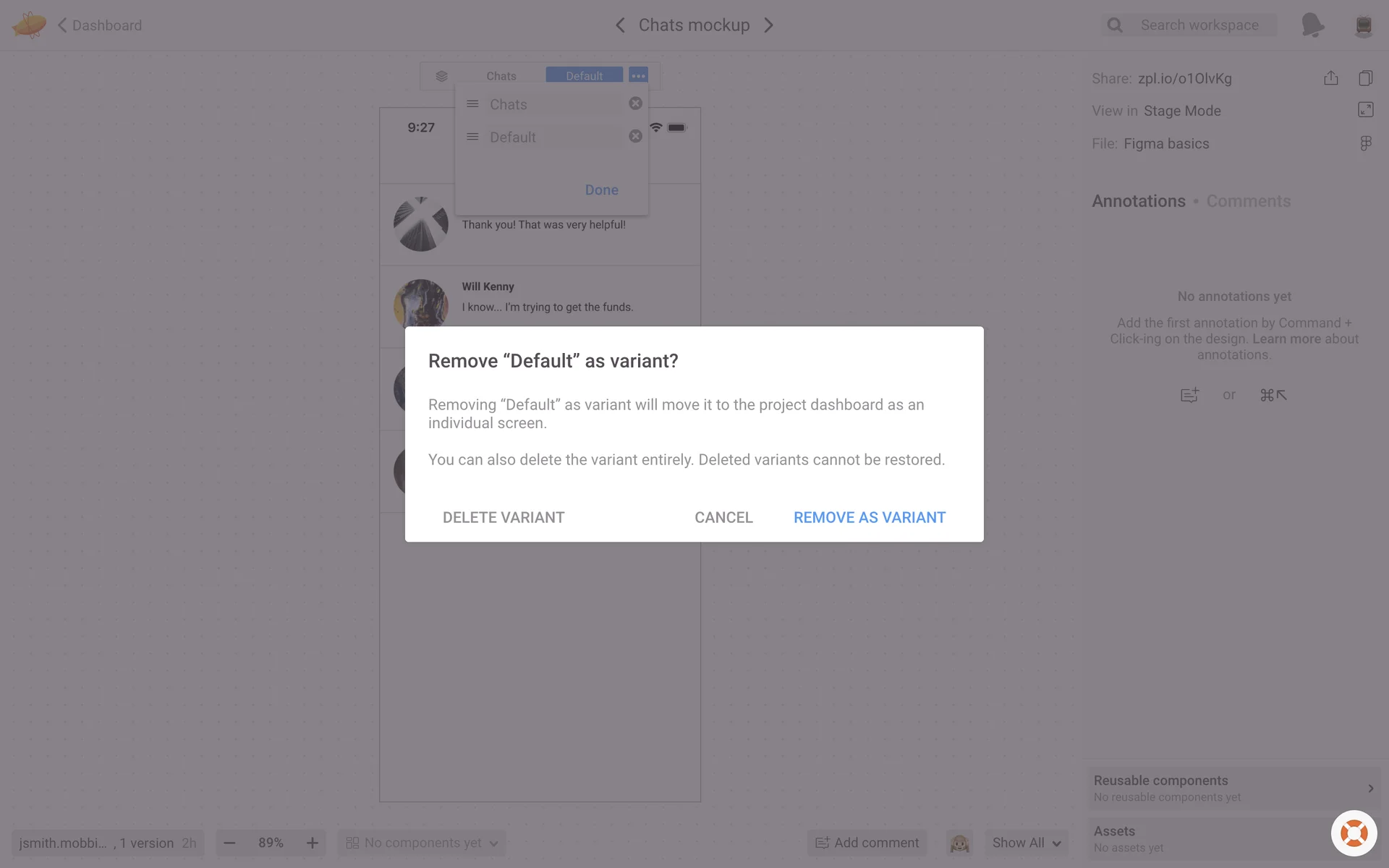The height and width of the screenshot is (868, 1389).
Task: Select the Default variant tab
Action: tap(584, 76)
